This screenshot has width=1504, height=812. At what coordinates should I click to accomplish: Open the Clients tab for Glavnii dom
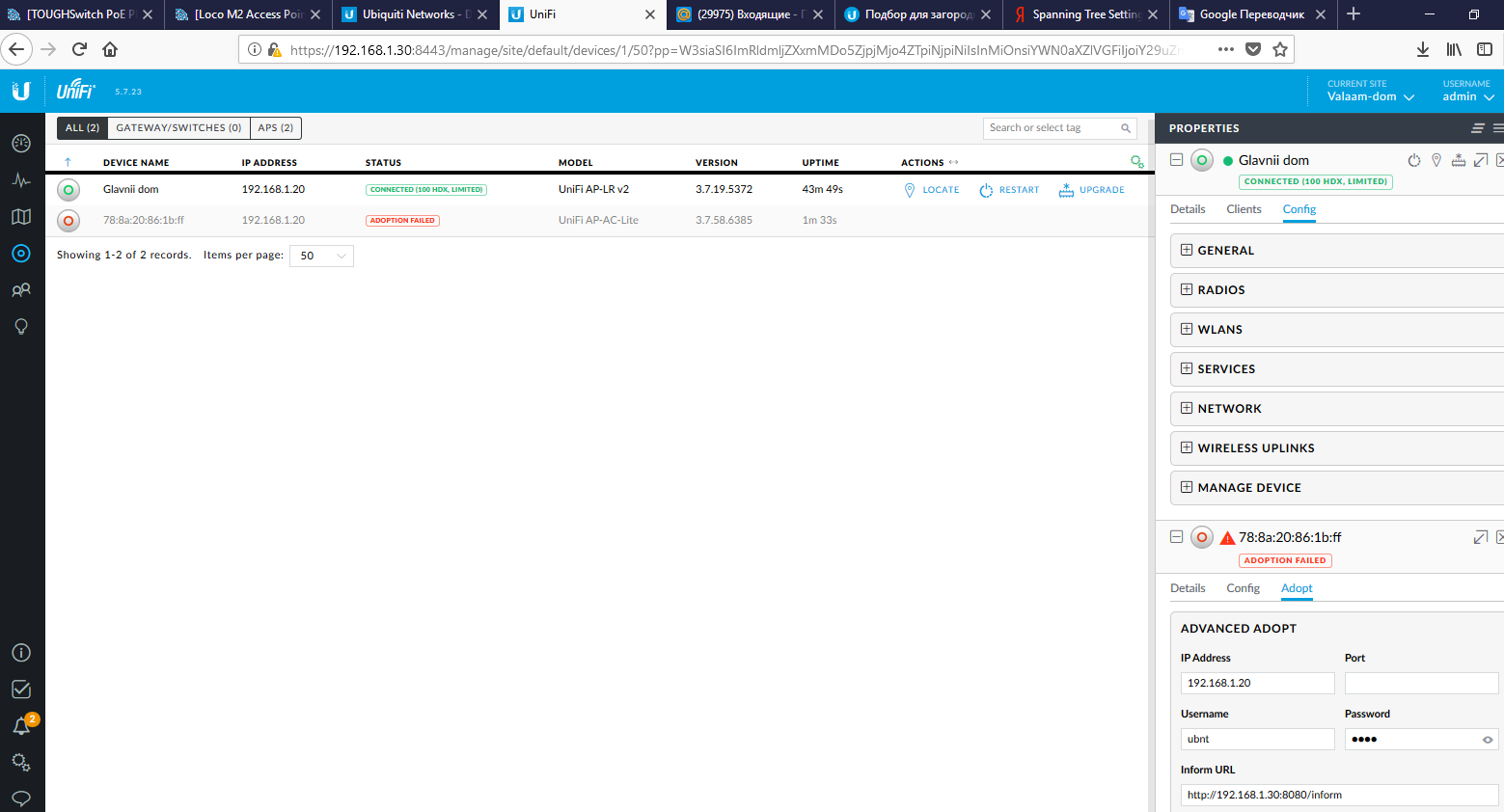click(x=1244, y=209)
